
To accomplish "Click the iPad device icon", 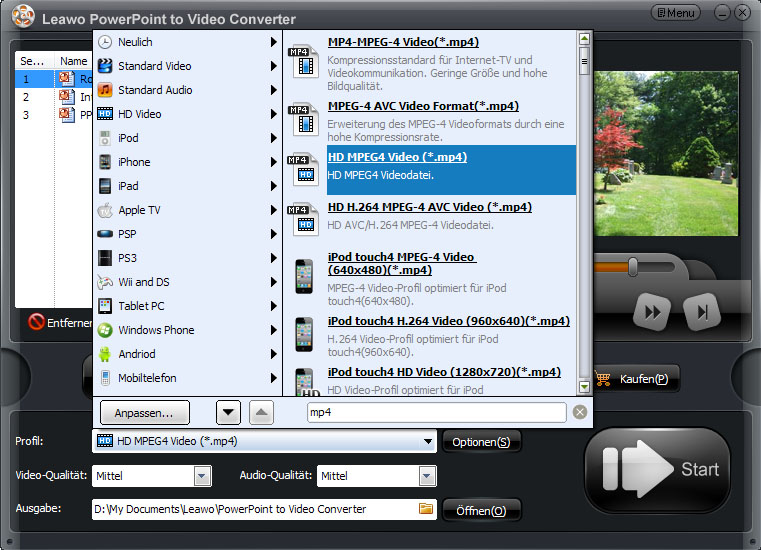I will pyautogui.click(x=105, y=186).
